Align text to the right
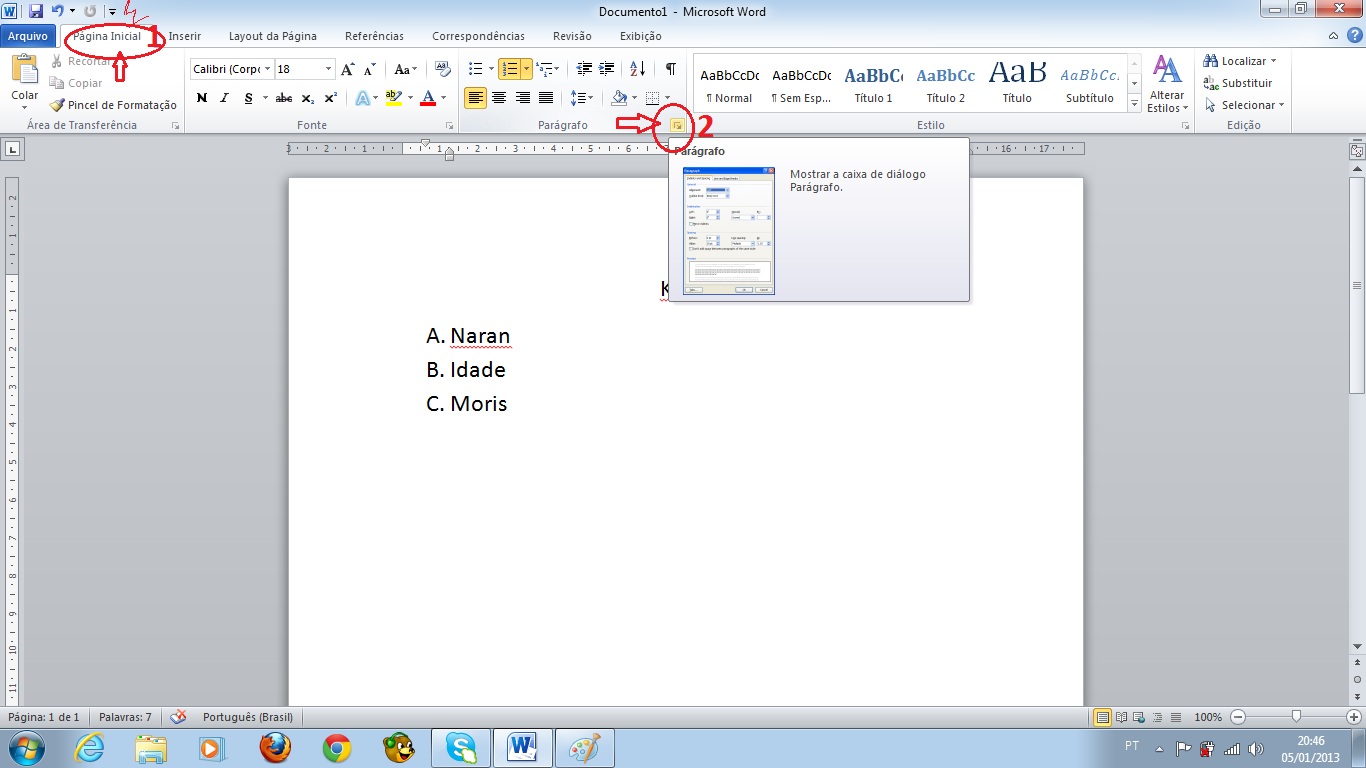Viewport: 1366px width, 768px height. [522, 98]
